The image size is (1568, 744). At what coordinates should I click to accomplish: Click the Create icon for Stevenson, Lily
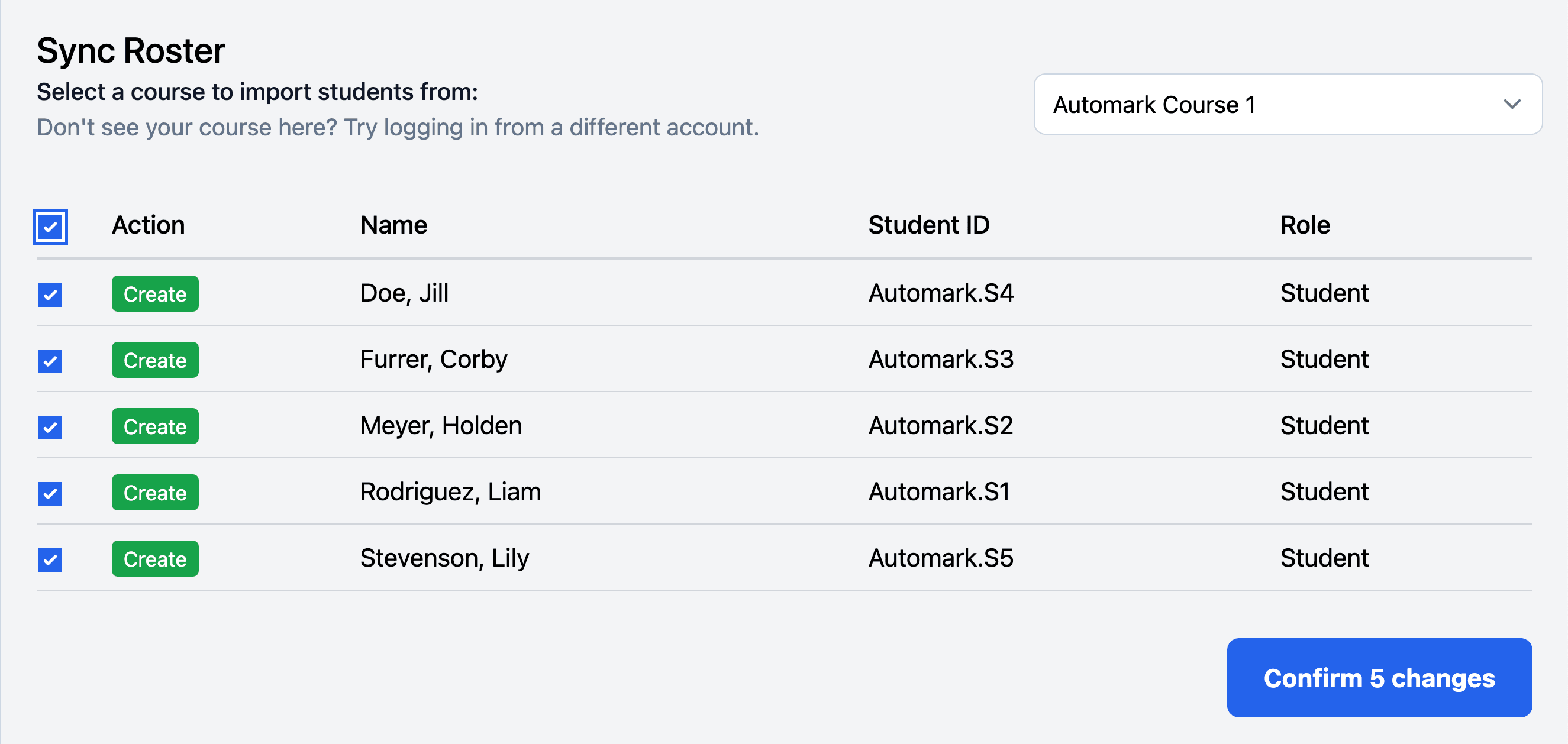[x=154, y=558]
